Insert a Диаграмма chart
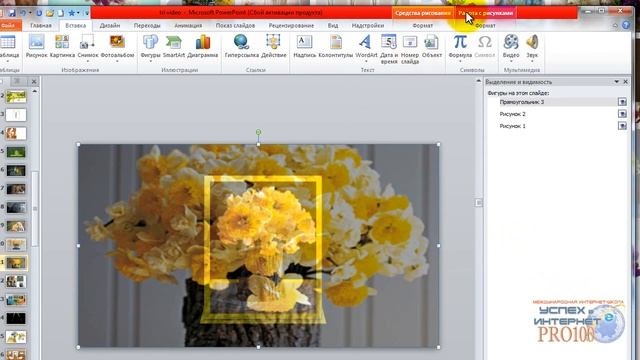Image resolution: width=640 pixels, height=360 pixels. click(202, 46)
